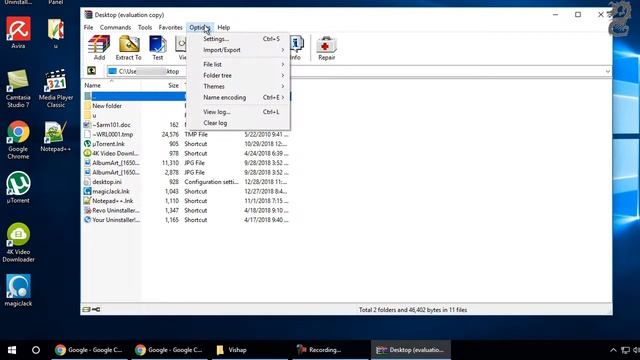Click the network icon in system tray

[x=625, y=350]
